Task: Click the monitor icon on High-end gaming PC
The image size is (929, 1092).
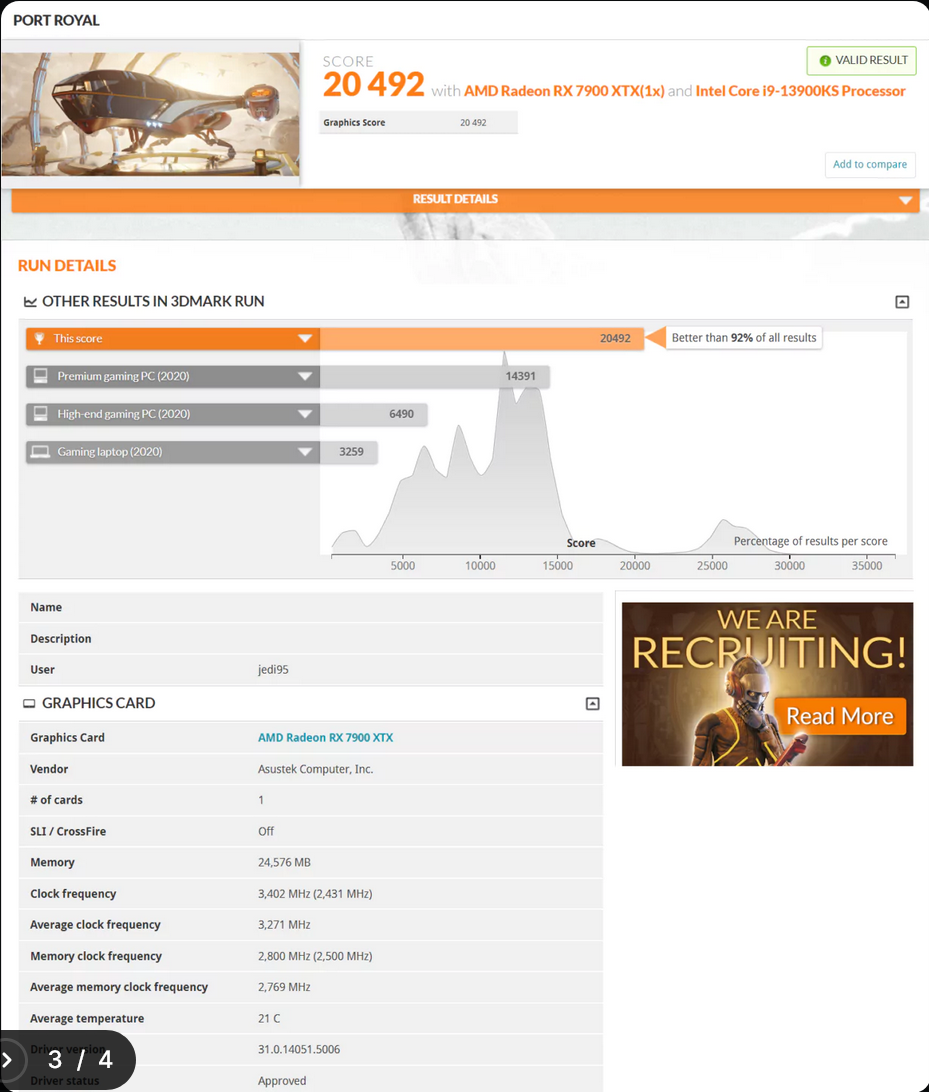Action: tap(41, 414)
